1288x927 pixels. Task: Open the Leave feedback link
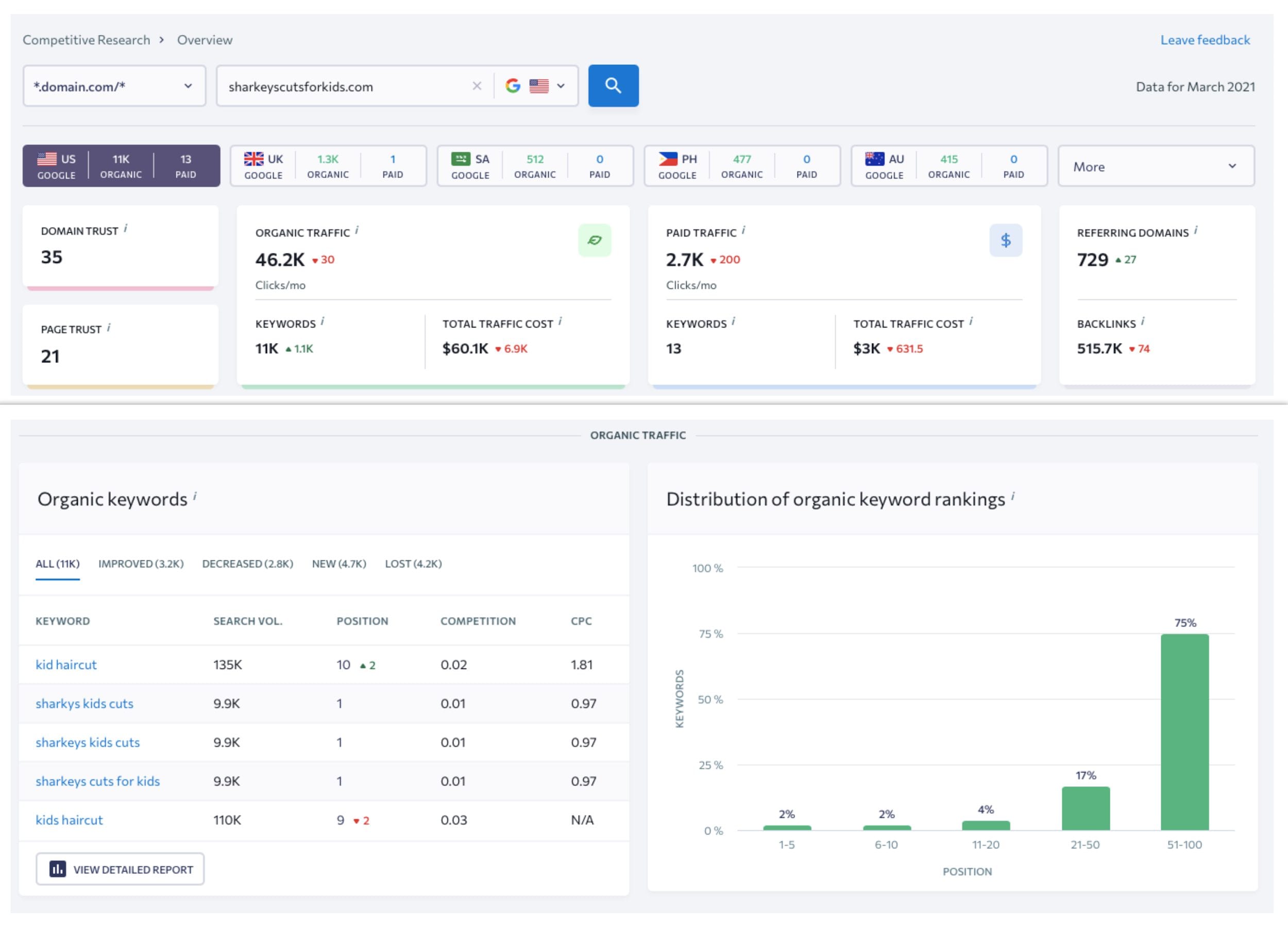[x=1205, y=40]
